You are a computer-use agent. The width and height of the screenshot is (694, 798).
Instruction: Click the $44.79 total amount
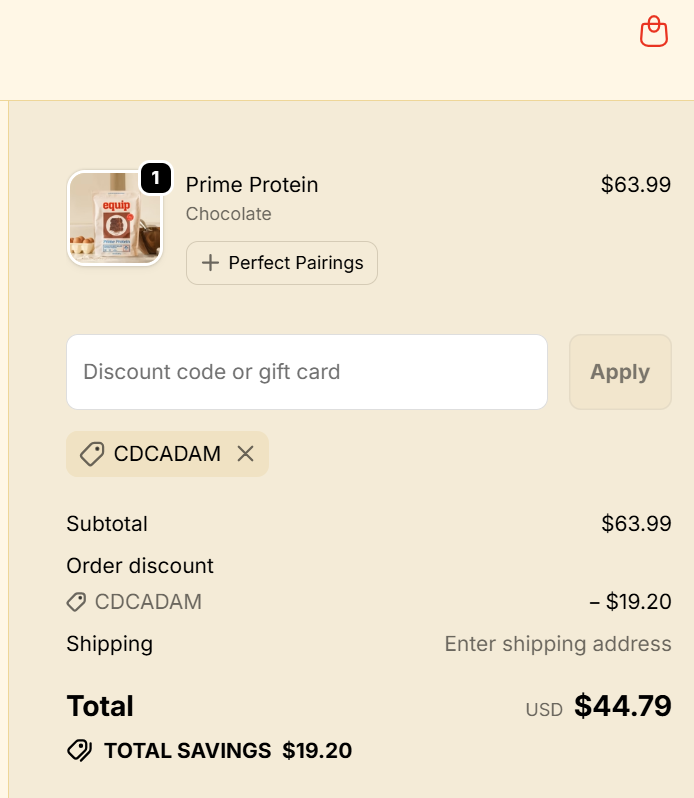622,706
